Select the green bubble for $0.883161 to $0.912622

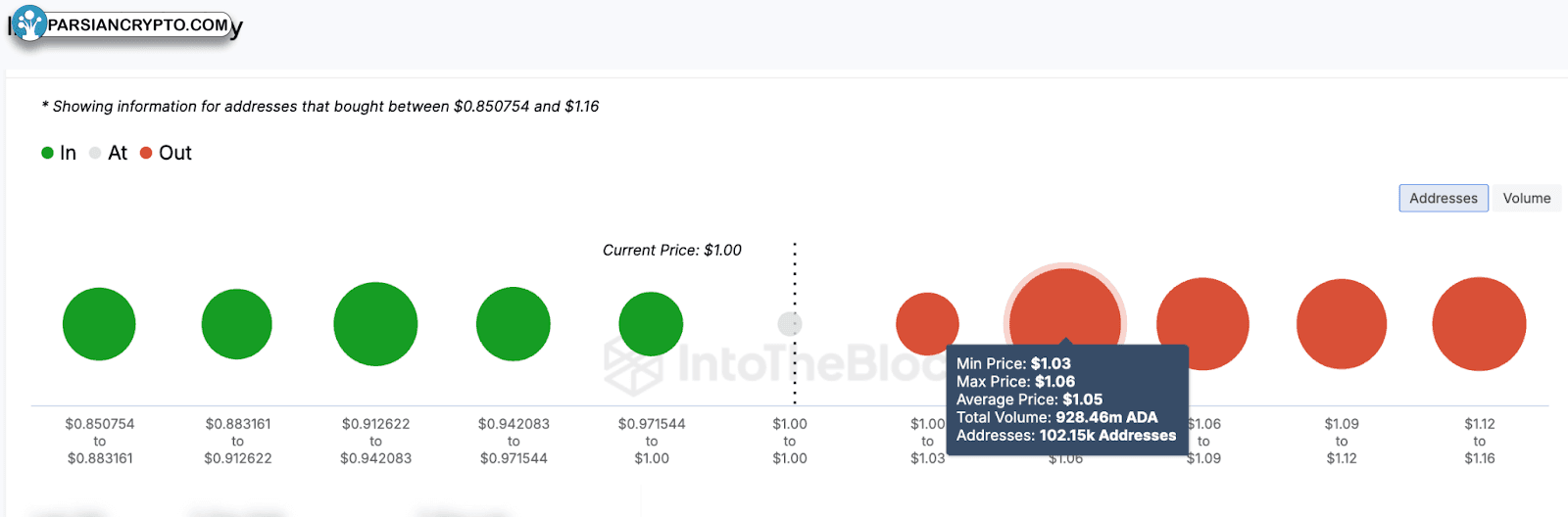tap(237, 324)
